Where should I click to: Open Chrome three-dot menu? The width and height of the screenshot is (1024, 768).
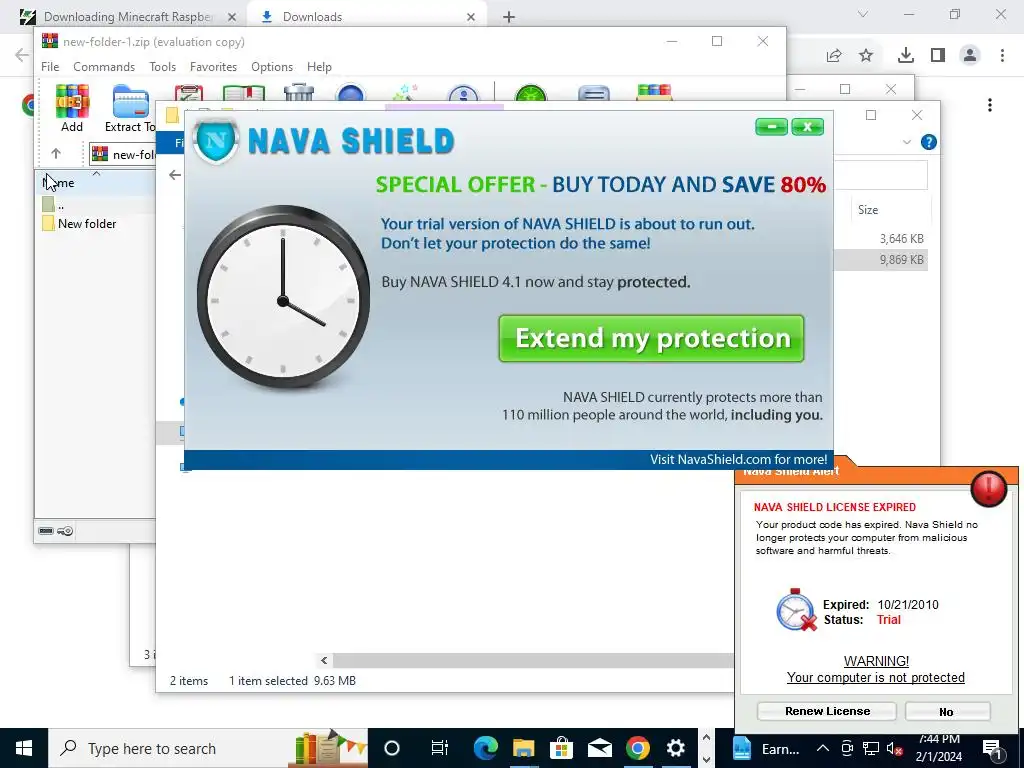(1002, 56)
